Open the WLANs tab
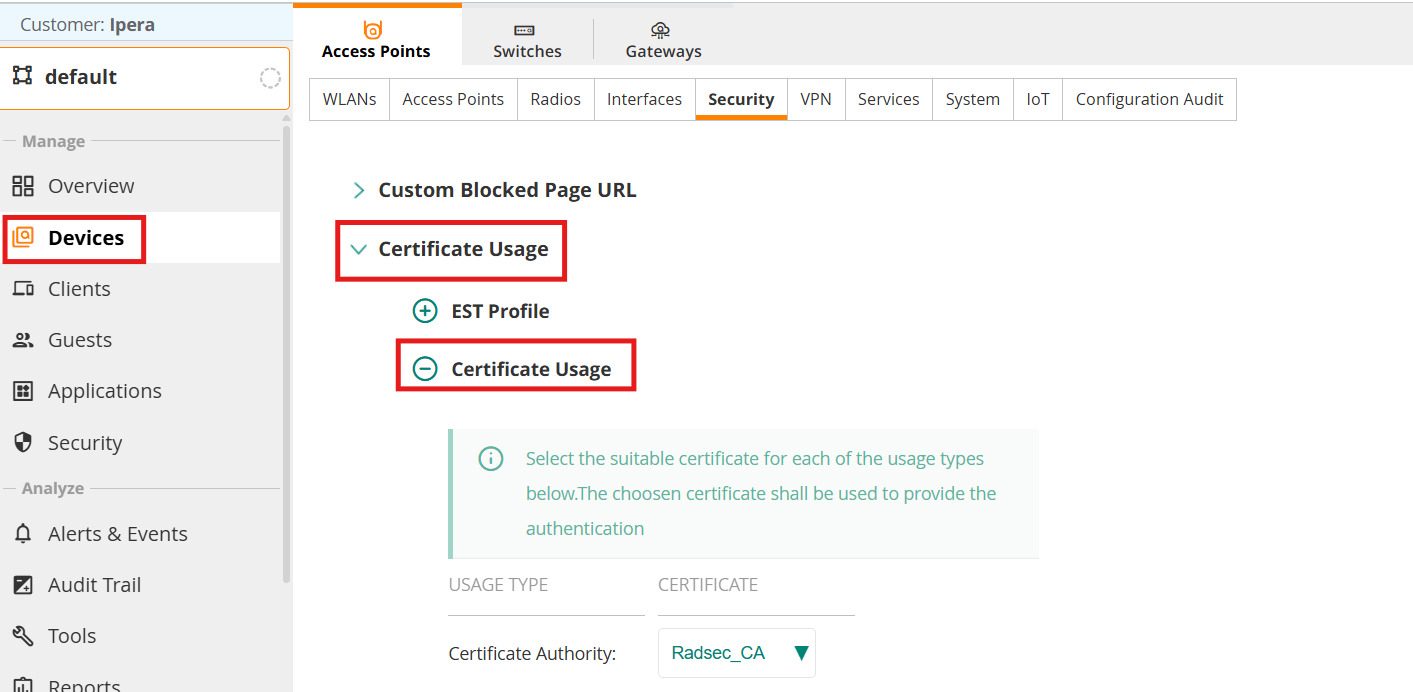This screenshot has width=1413, height=692. click(349, 99)
